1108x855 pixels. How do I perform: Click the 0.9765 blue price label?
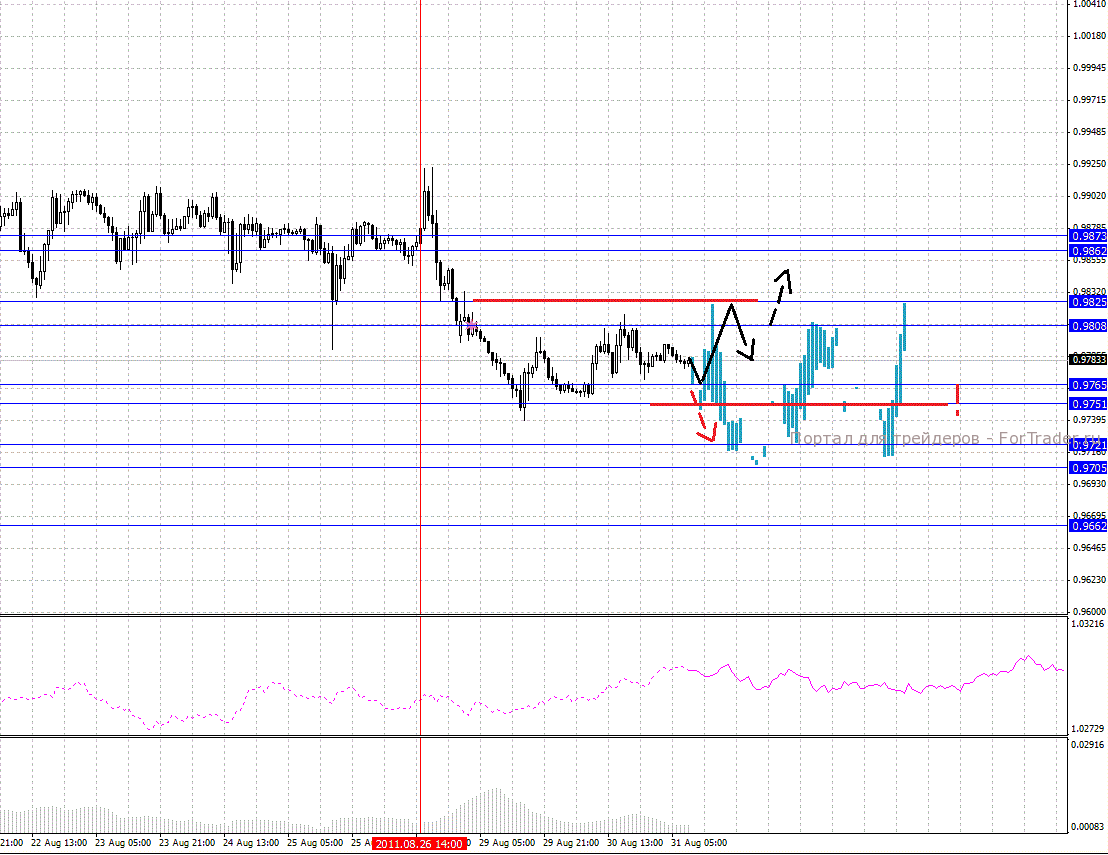click(1087, 385)
